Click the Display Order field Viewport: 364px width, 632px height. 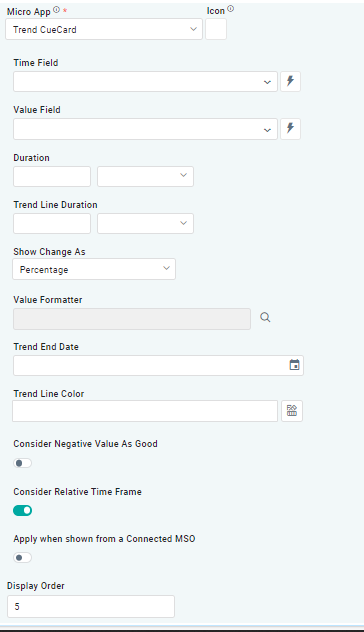[x=91, y=606]
